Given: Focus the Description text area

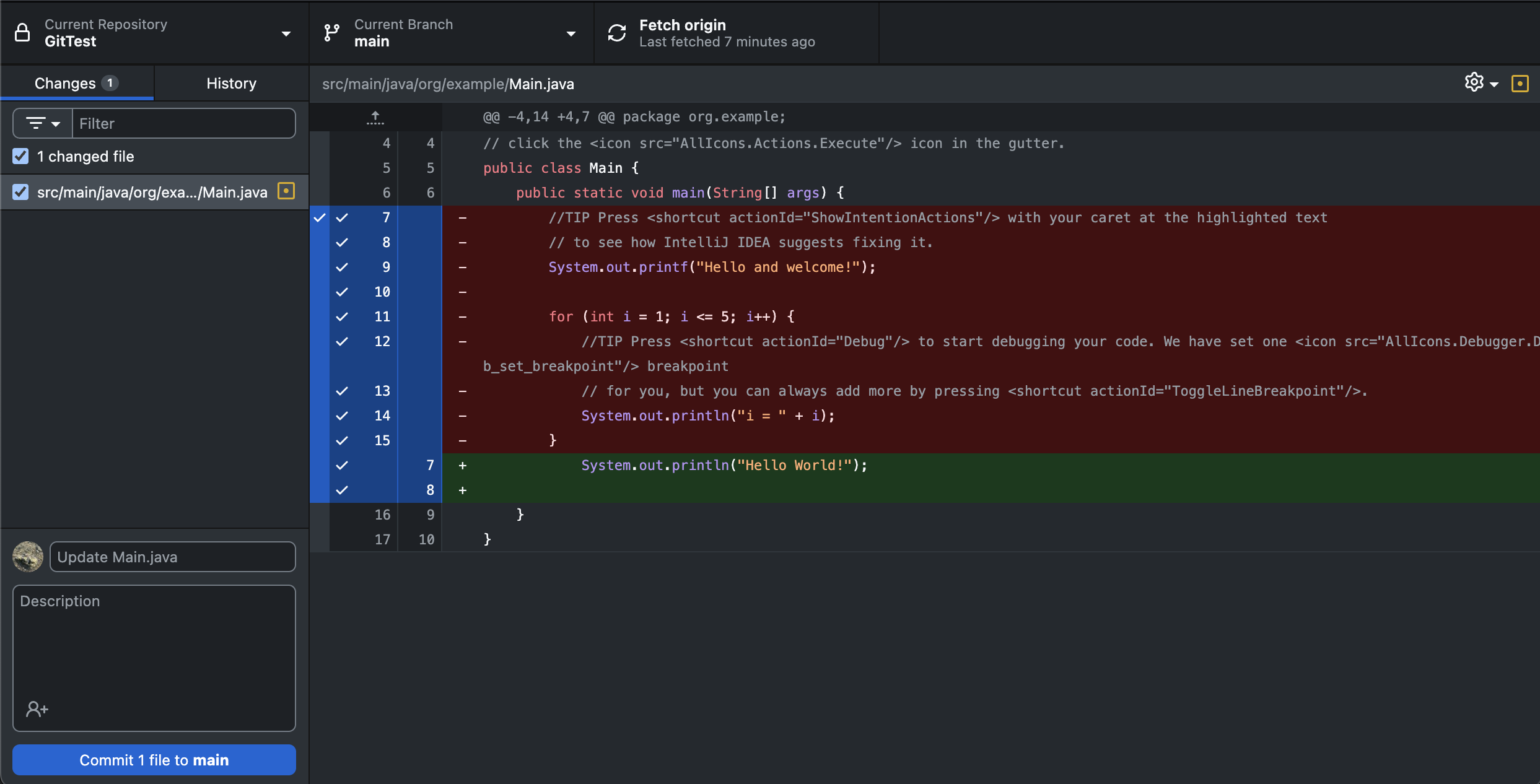Looking at the screenshot, I should coord(154,644).
